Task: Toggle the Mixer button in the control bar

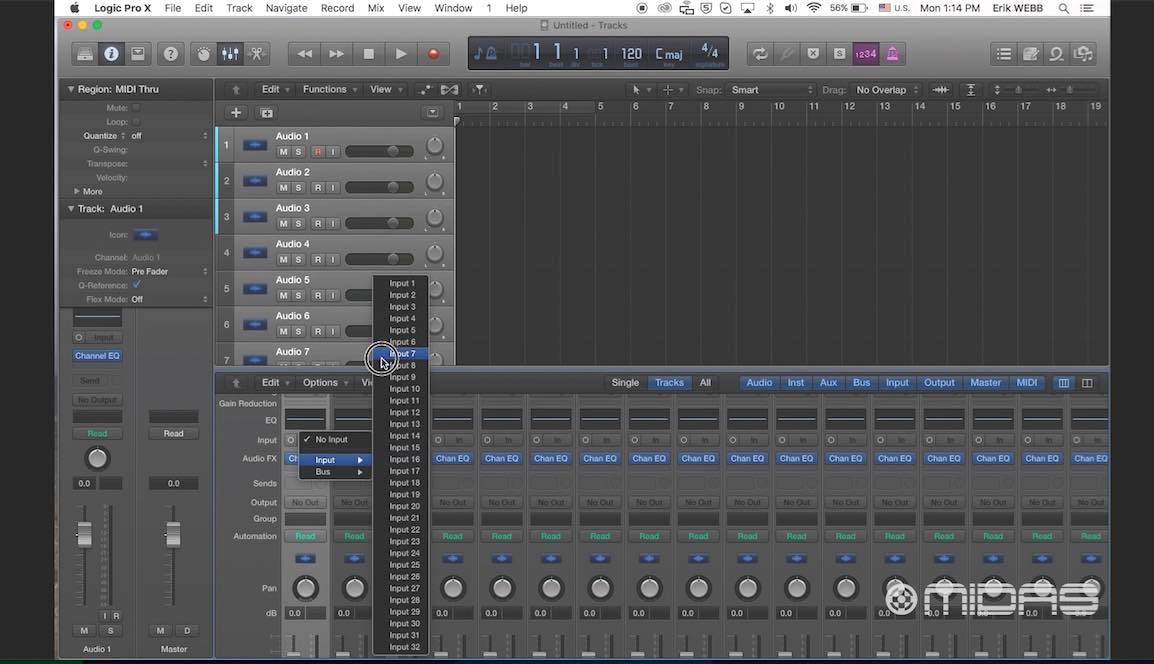Action: [230, 54]
